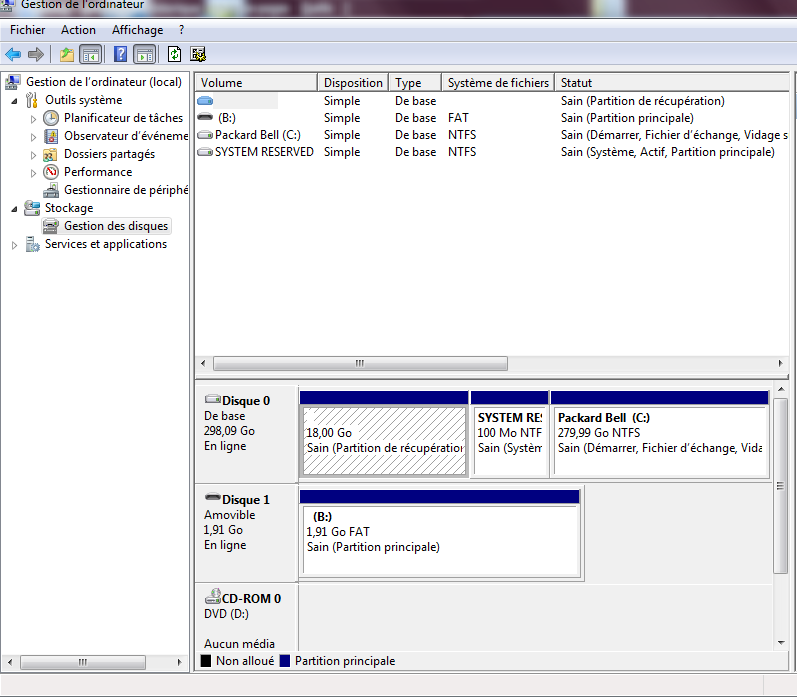Select the 18,00 Go recovery partition block

[384, 440]
